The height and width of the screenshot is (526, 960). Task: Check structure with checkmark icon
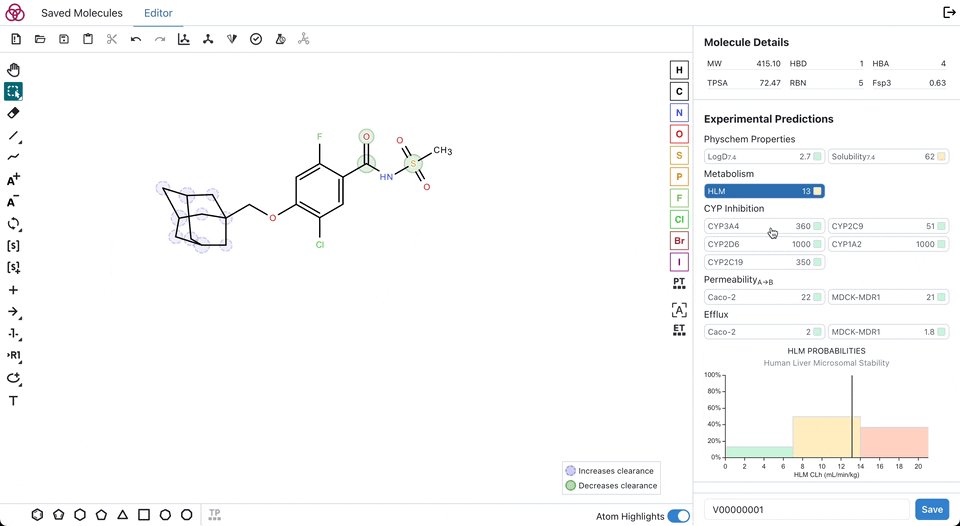click(x=256, y=39)
